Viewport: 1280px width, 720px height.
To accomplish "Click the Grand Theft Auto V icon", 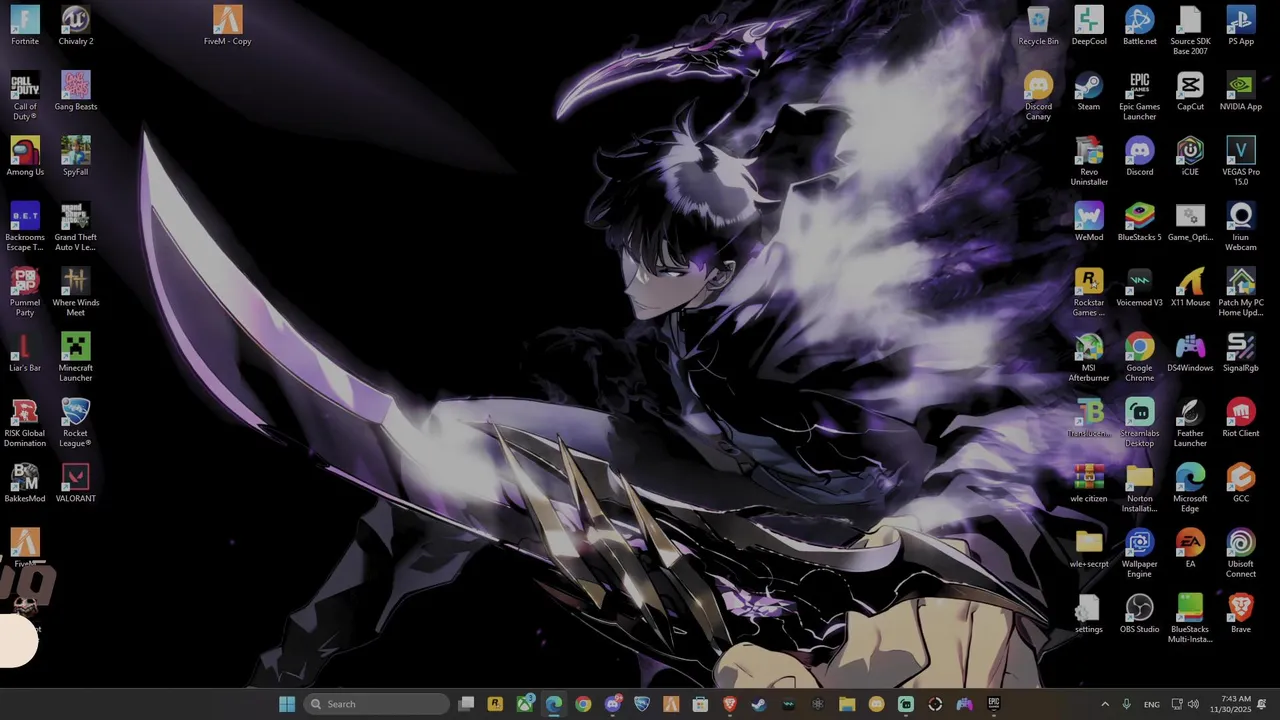I will 76,227.
